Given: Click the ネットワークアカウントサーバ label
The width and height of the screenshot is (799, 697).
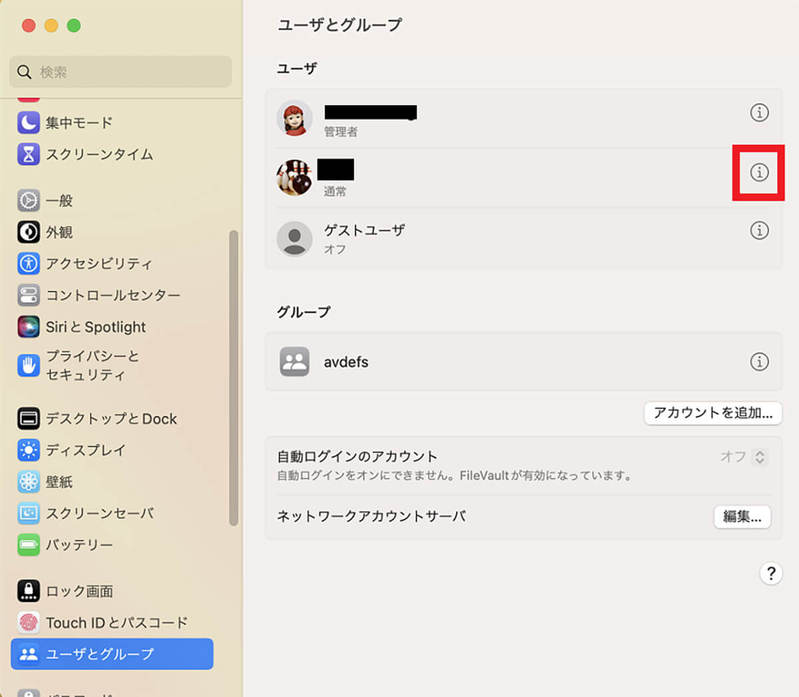Looking at the screenshot, I should point(371,516).
